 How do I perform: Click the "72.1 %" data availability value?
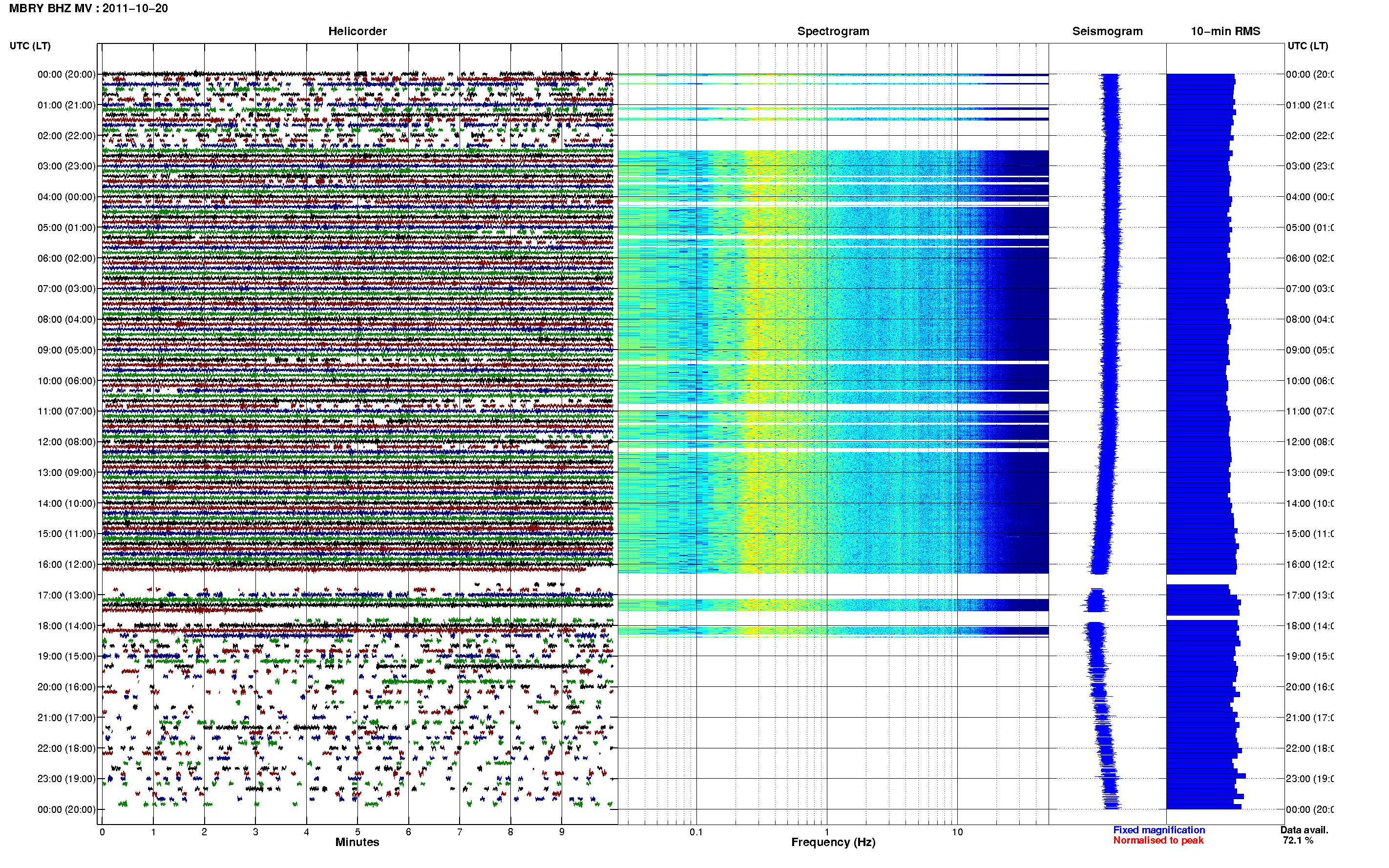coord(1298,841)
